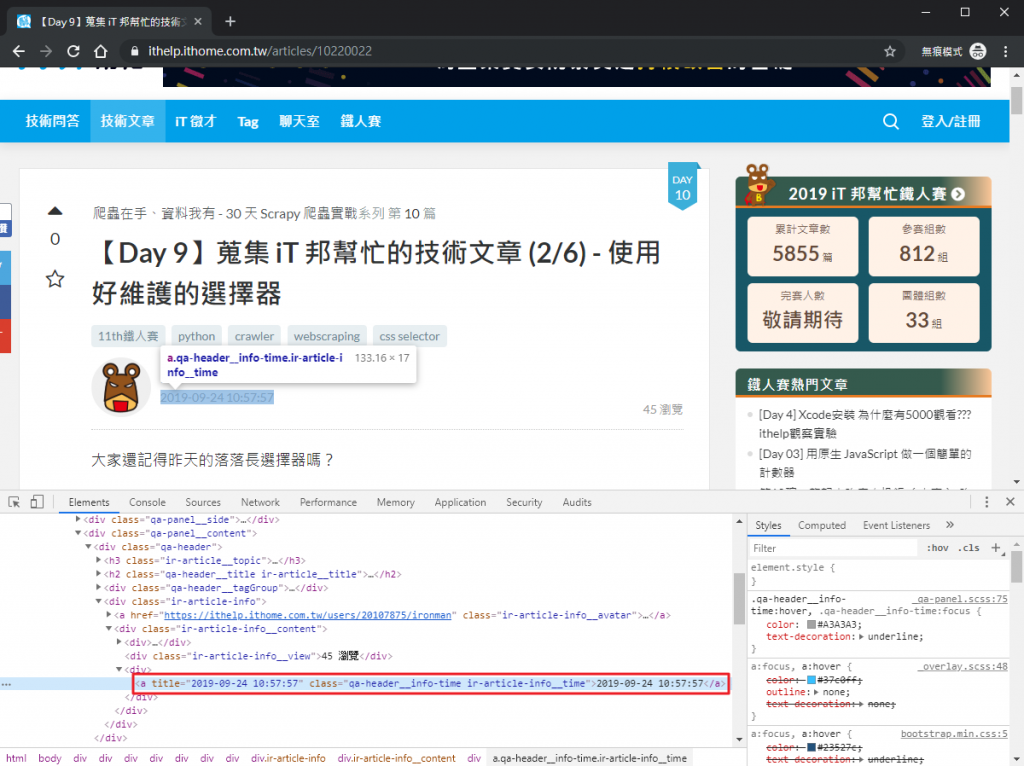
Task: Click the #A3A3A3 color swatch
Action: click(811, 625)
